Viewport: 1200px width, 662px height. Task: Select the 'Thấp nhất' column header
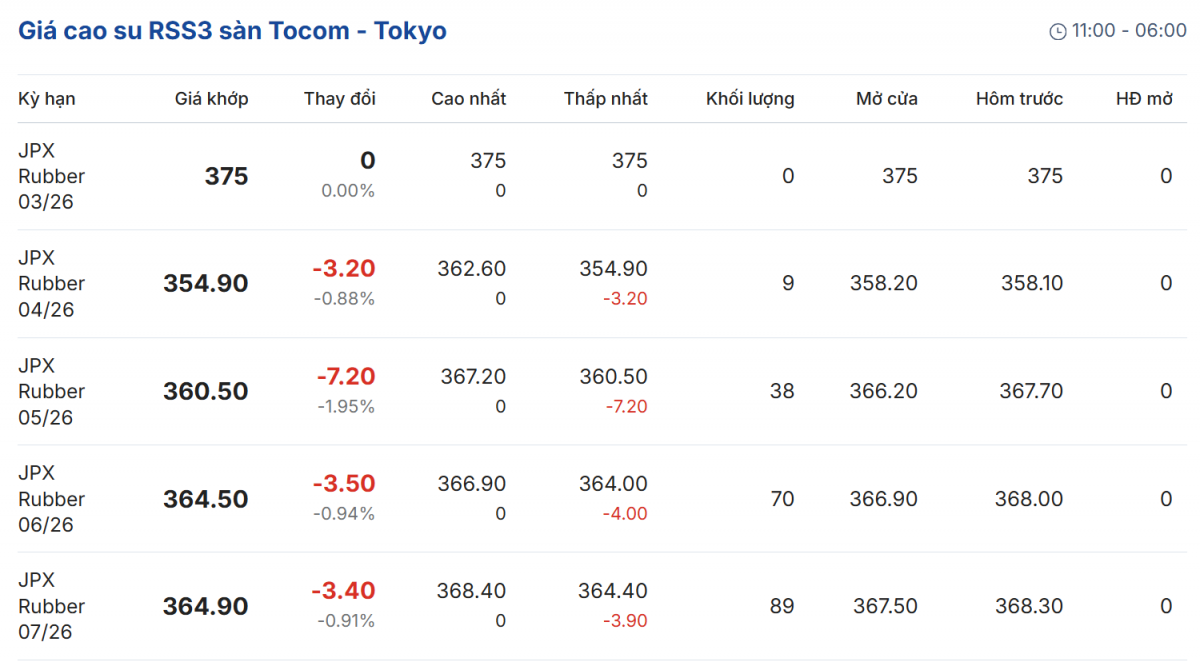tap(605, 99)
